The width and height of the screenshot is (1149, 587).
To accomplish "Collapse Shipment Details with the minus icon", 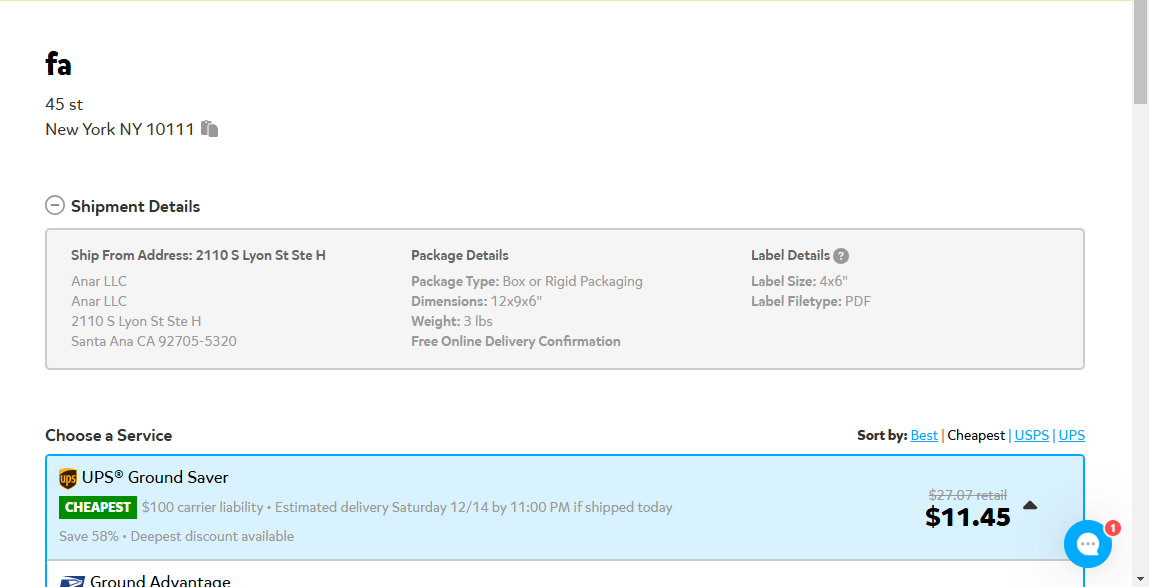I will coord(55,205).
